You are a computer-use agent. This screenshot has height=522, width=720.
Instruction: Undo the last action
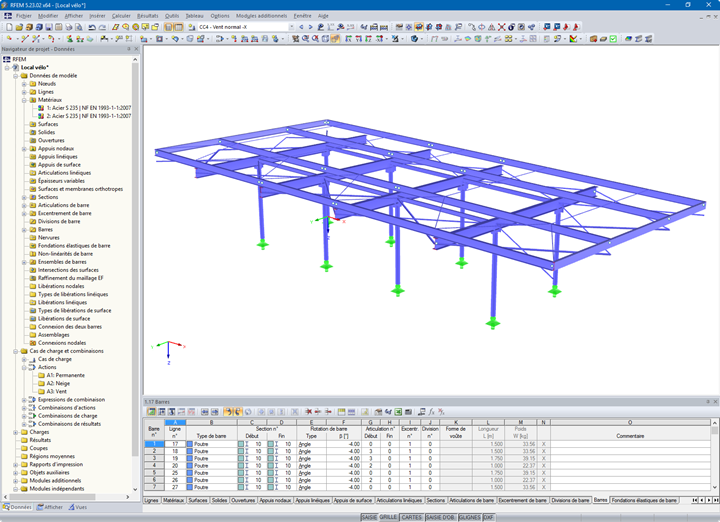point(92,27)
